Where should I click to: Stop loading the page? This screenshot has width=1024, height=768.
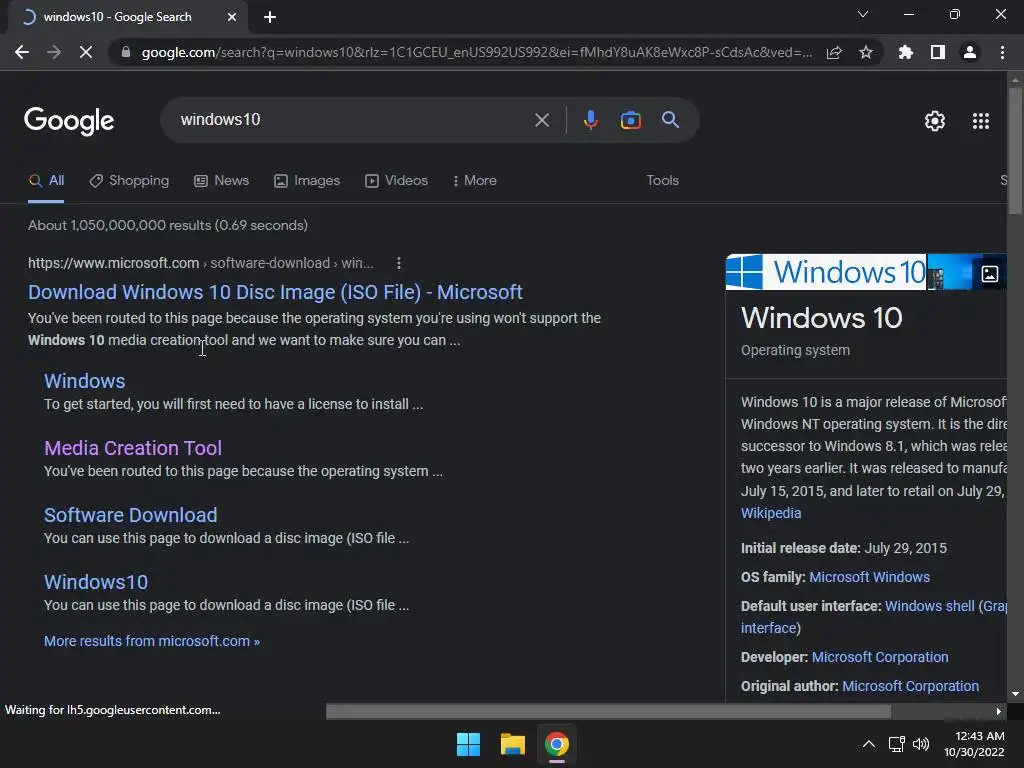(x=86, y=52)
